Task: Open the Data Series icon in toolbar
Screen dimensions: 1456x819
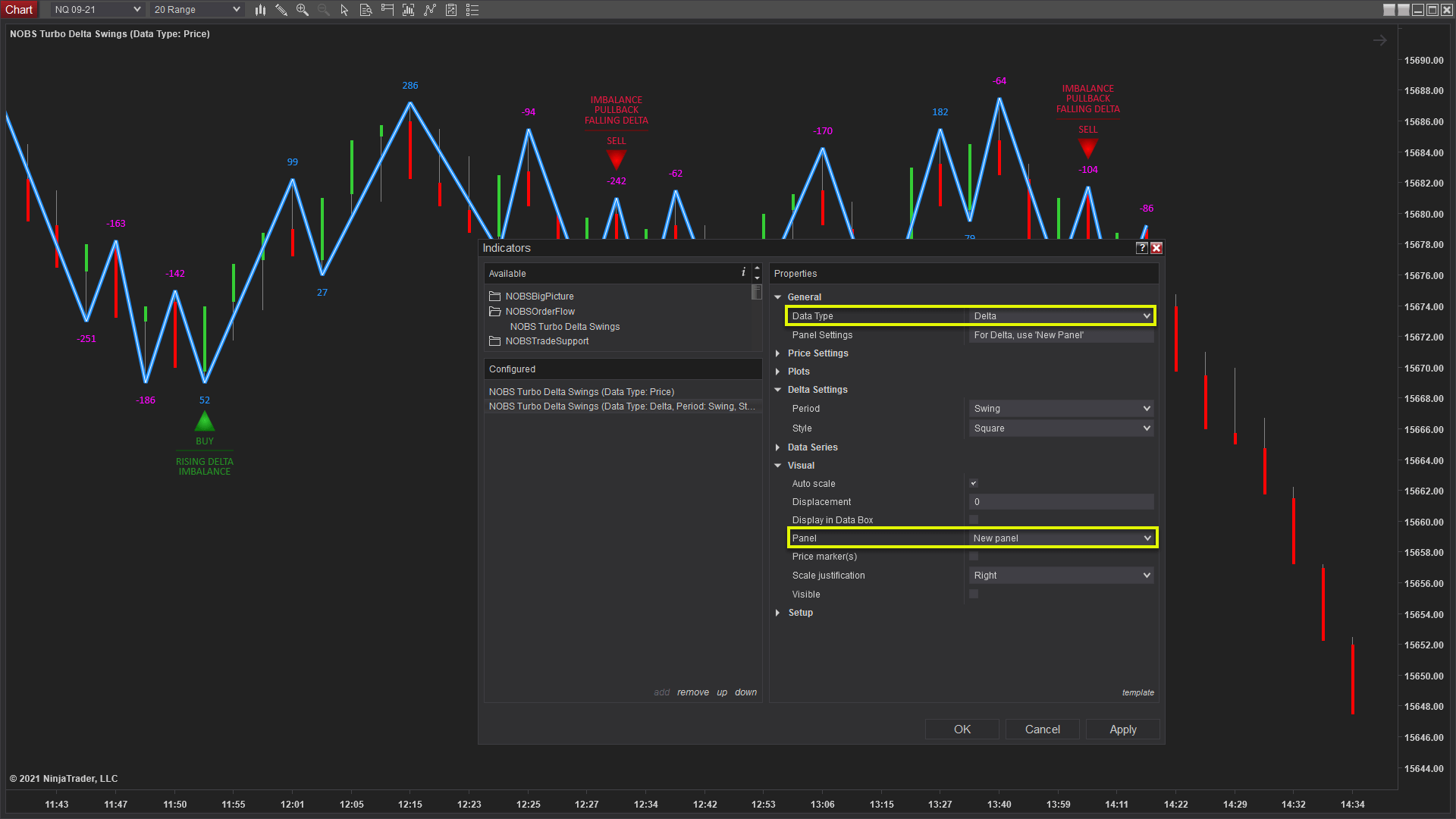Action: click(x=409, y=10)
